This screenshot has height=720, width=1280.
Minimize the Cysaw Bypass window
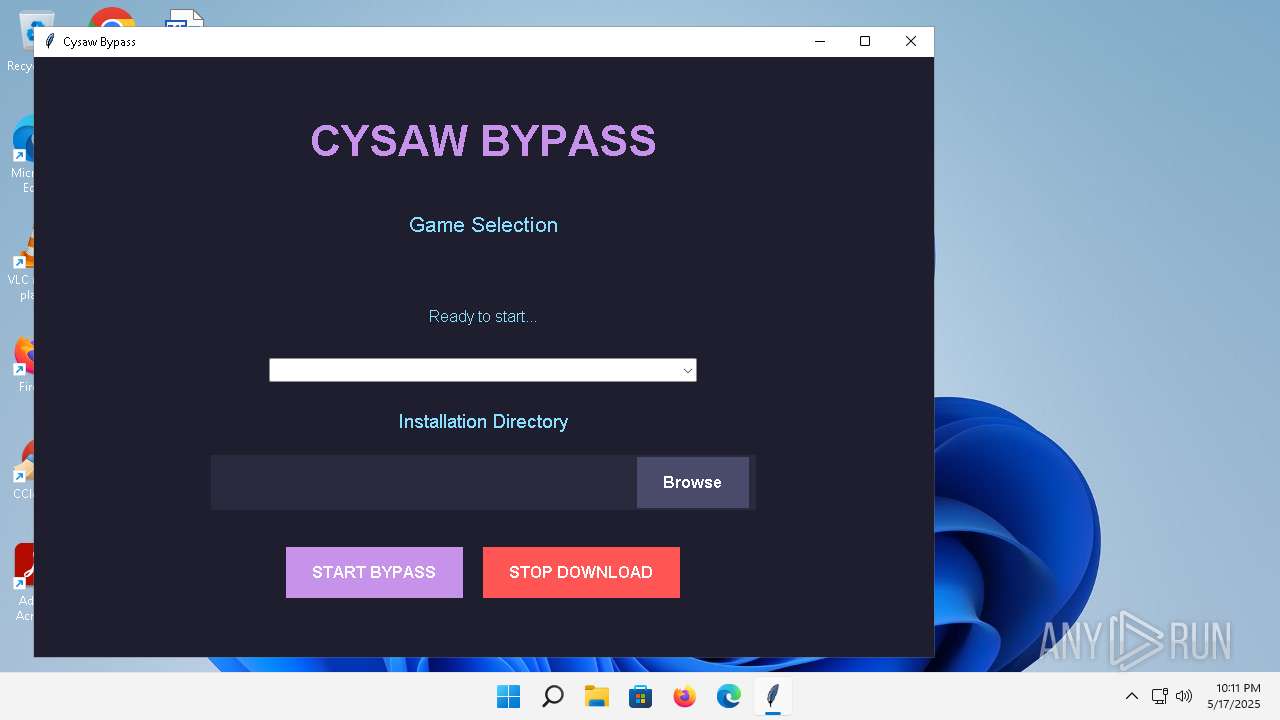pos(820,41)
